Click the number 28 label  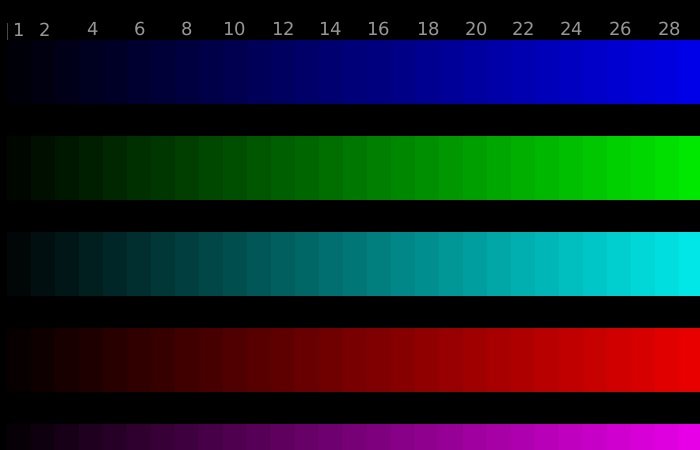point(669,29)
